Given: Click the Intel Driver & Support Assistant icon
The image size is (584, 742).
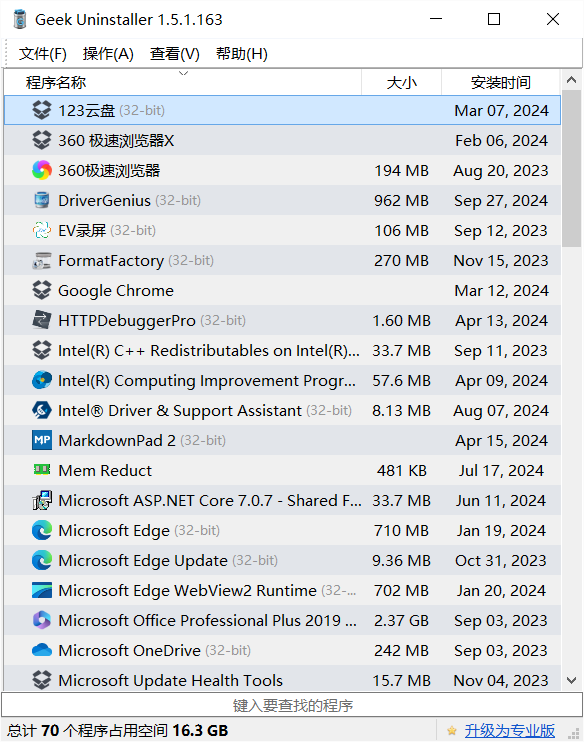Looking at the screenshot, I should pos(42,410).
